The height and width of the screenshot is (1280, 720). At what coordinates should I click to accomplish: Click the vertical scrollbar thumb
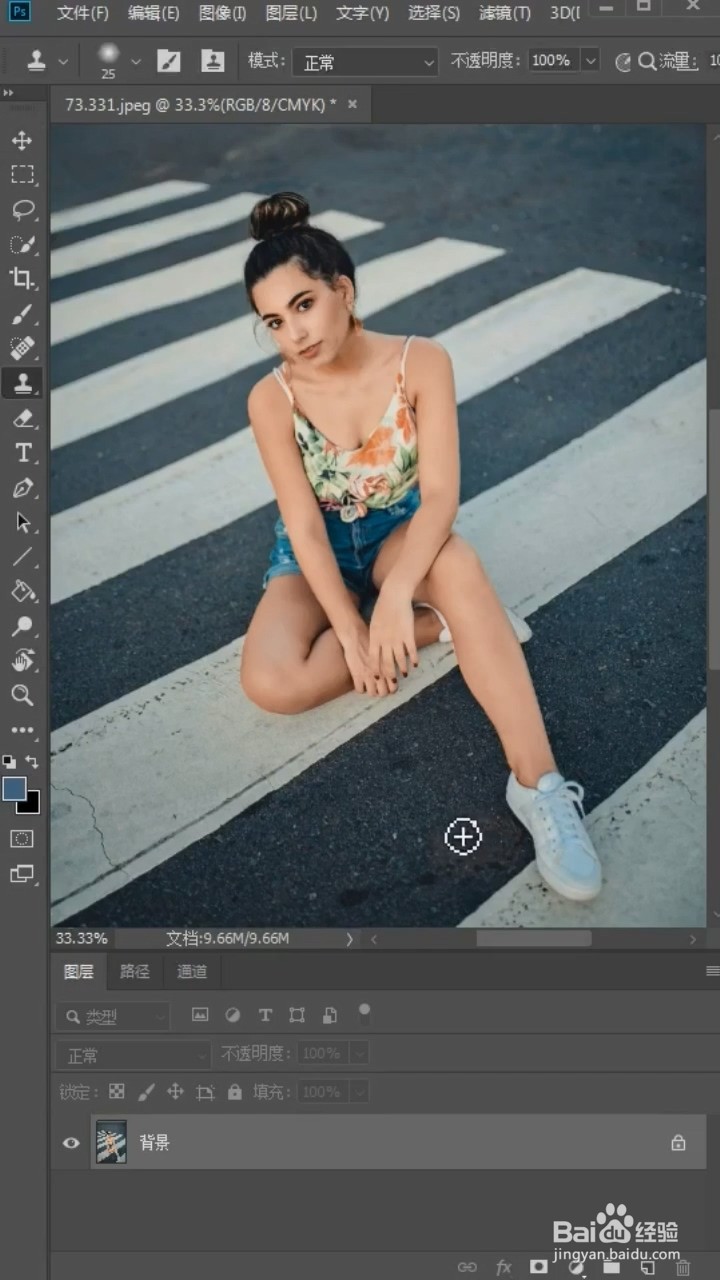713,540
